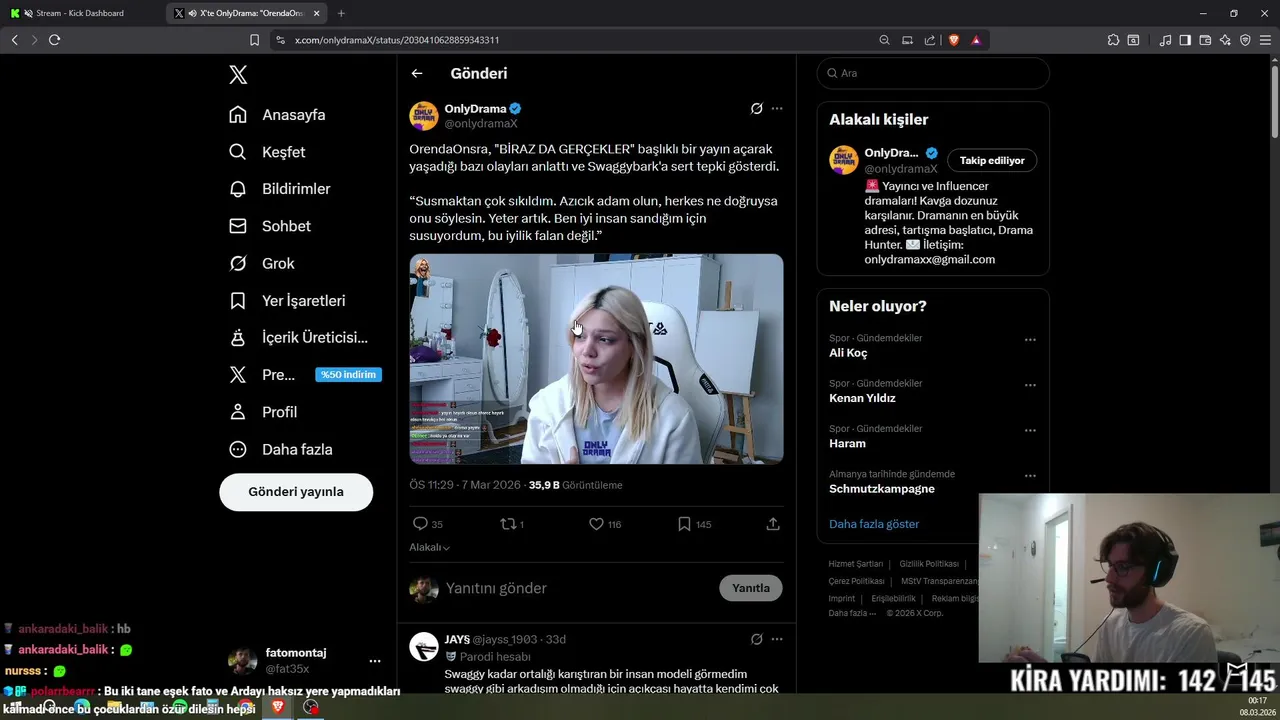Open the 35,9 B Görüntüleme view count
The width and height of the screenshot is (1280, 720).
pyautogui.click(x=575, y=485)
